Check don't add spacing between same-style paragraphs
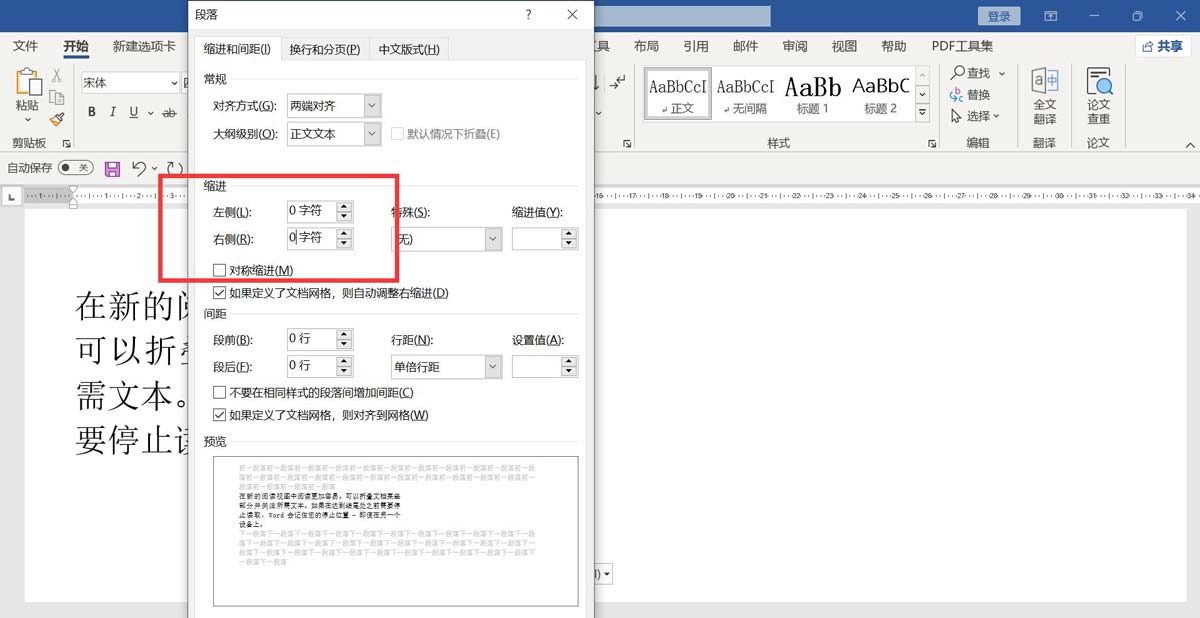This screenshot has height=618, width=1200. (219, 393)
